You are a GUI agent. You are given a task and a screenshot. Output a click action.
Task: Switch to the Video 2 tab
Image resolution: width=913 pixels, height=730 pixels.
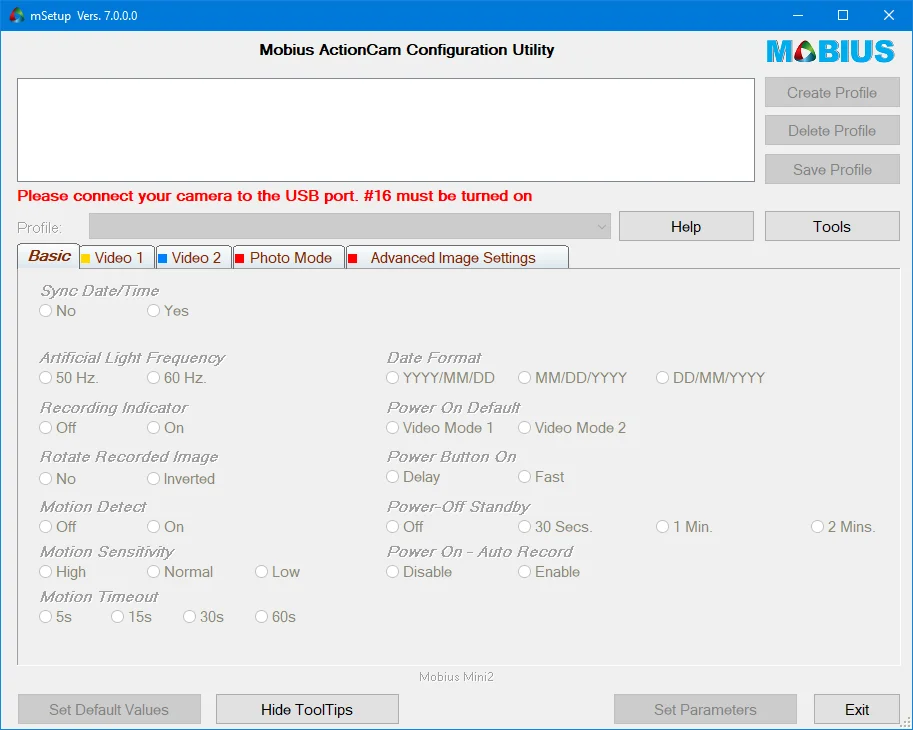click(x=194, y=258)
